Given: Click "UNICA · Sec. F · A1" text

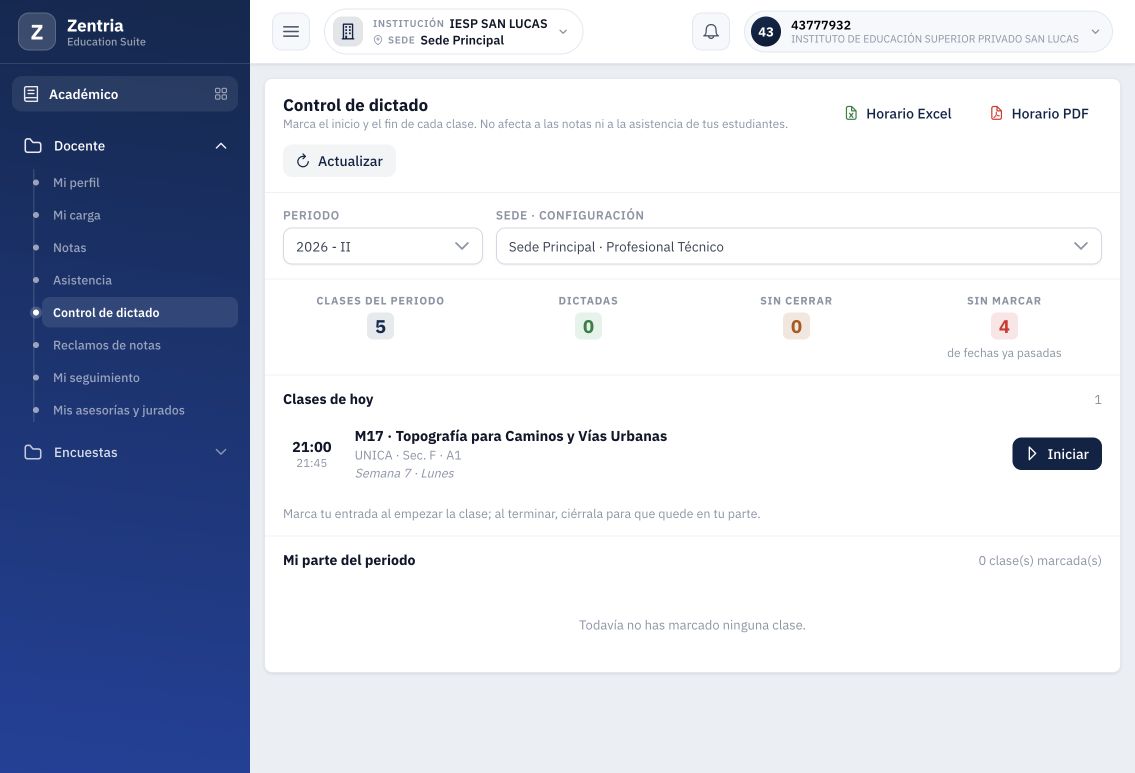Looking at the screenshot, I should (x=408, y=455).
